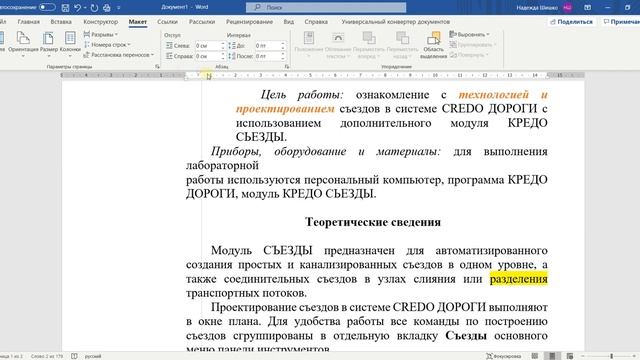640x360 pixels.
Task: Switch to Print Layout view icon
Action: [x=552, y=356]
